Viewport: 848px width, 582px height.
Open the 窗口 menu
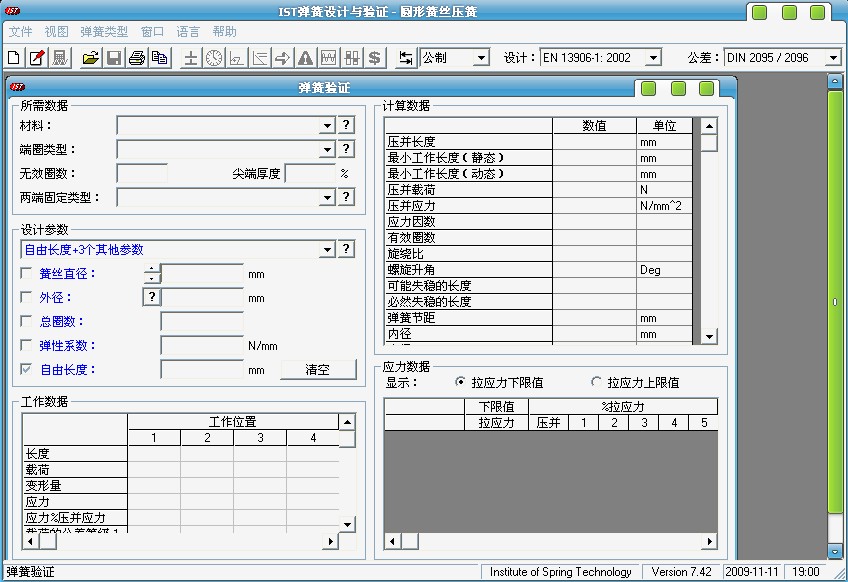point(152,32)
